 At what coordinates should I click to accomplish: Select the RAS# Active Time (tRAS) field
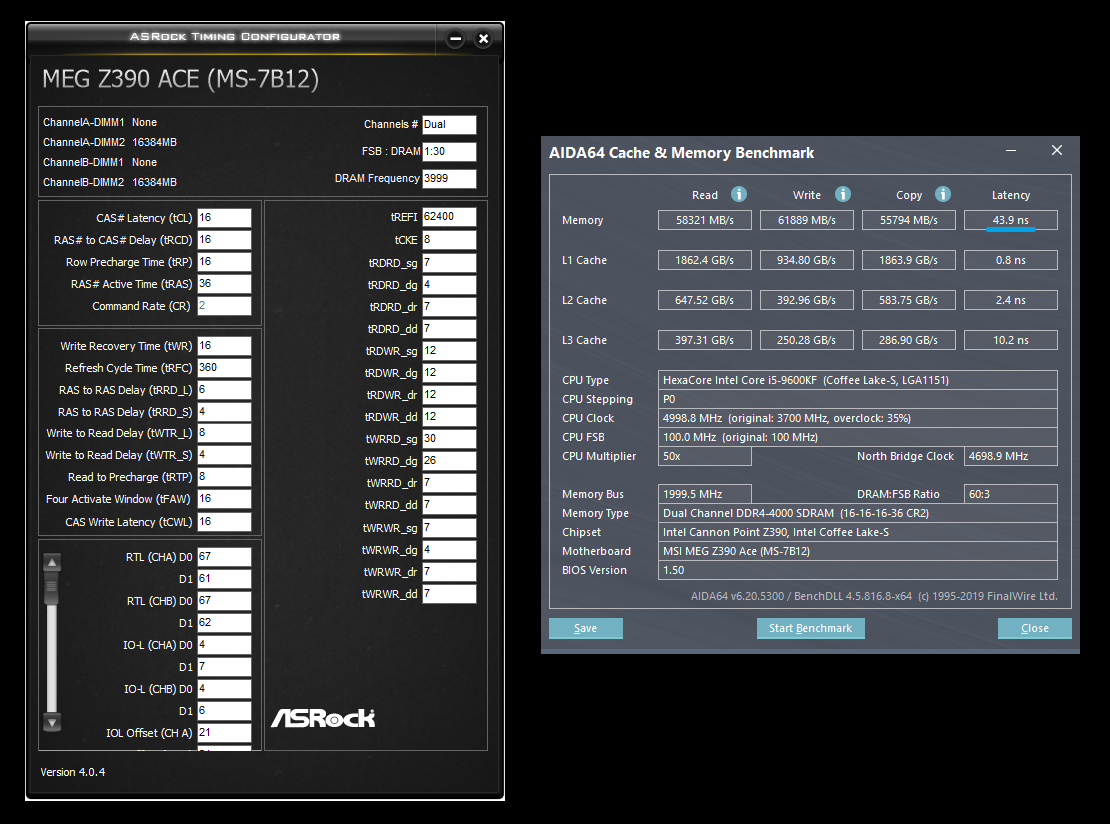(224, 283)
